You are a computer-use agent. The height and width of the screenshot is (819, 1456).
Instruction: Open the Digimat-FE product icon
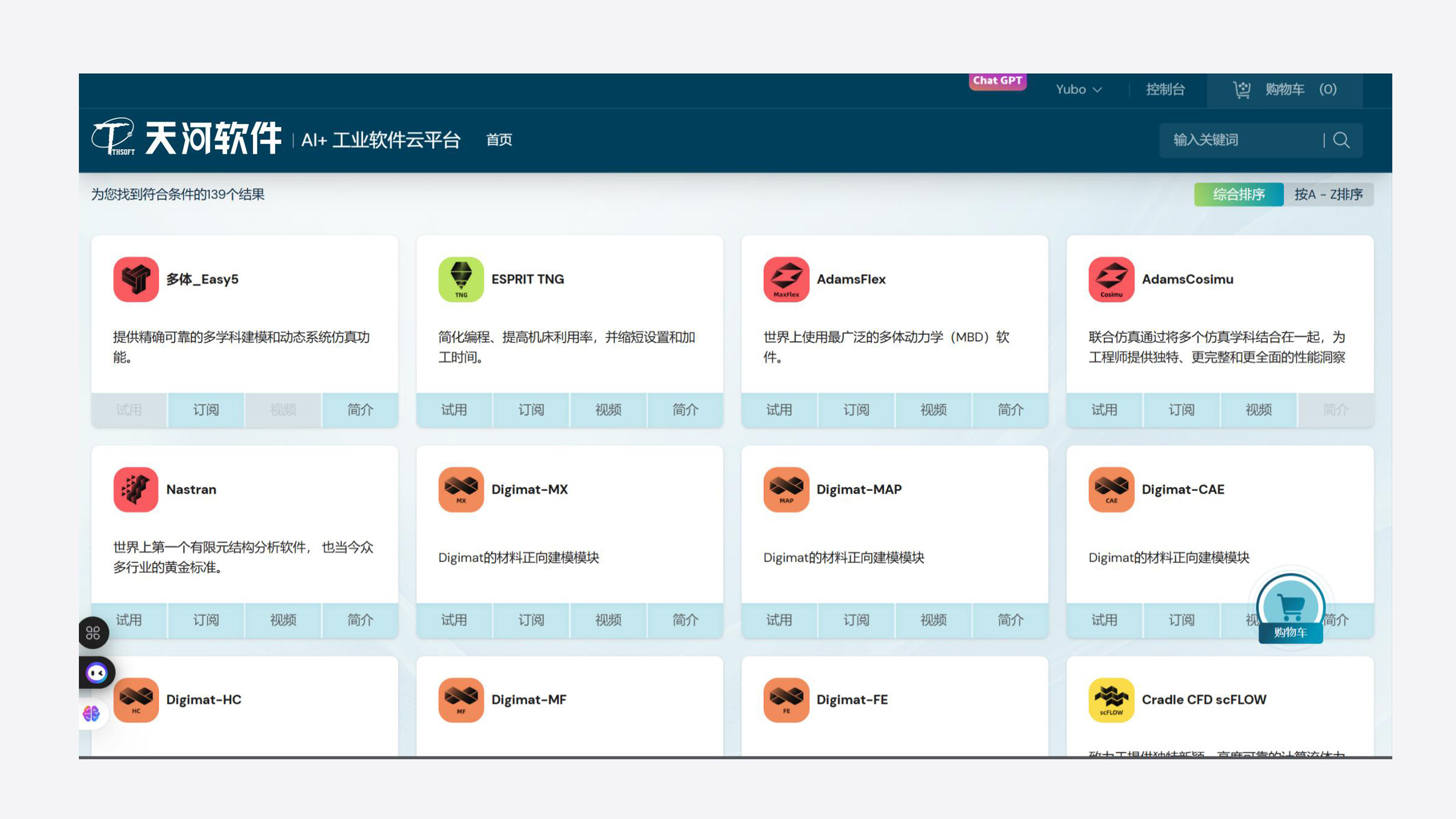[787, 700]
